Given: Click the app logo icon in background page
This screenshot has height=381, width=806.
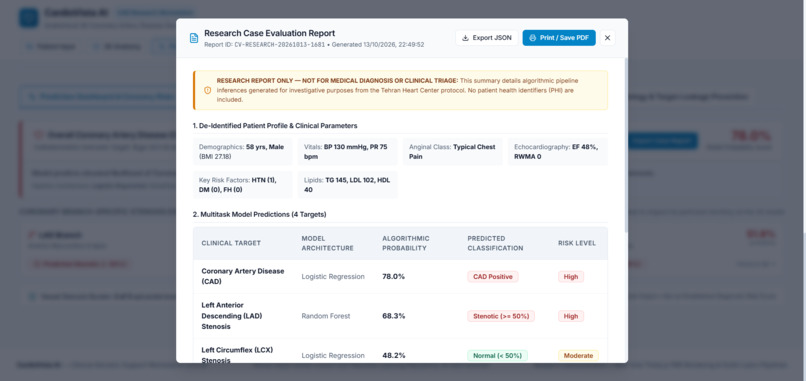Looking at the screenshot, I should click(29, 18).
